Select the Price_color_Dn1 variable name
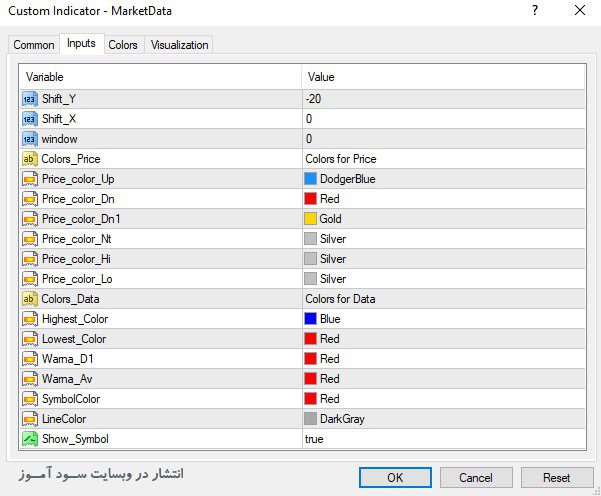Viewport: 601px width, 496px height. tap(81, 219)
